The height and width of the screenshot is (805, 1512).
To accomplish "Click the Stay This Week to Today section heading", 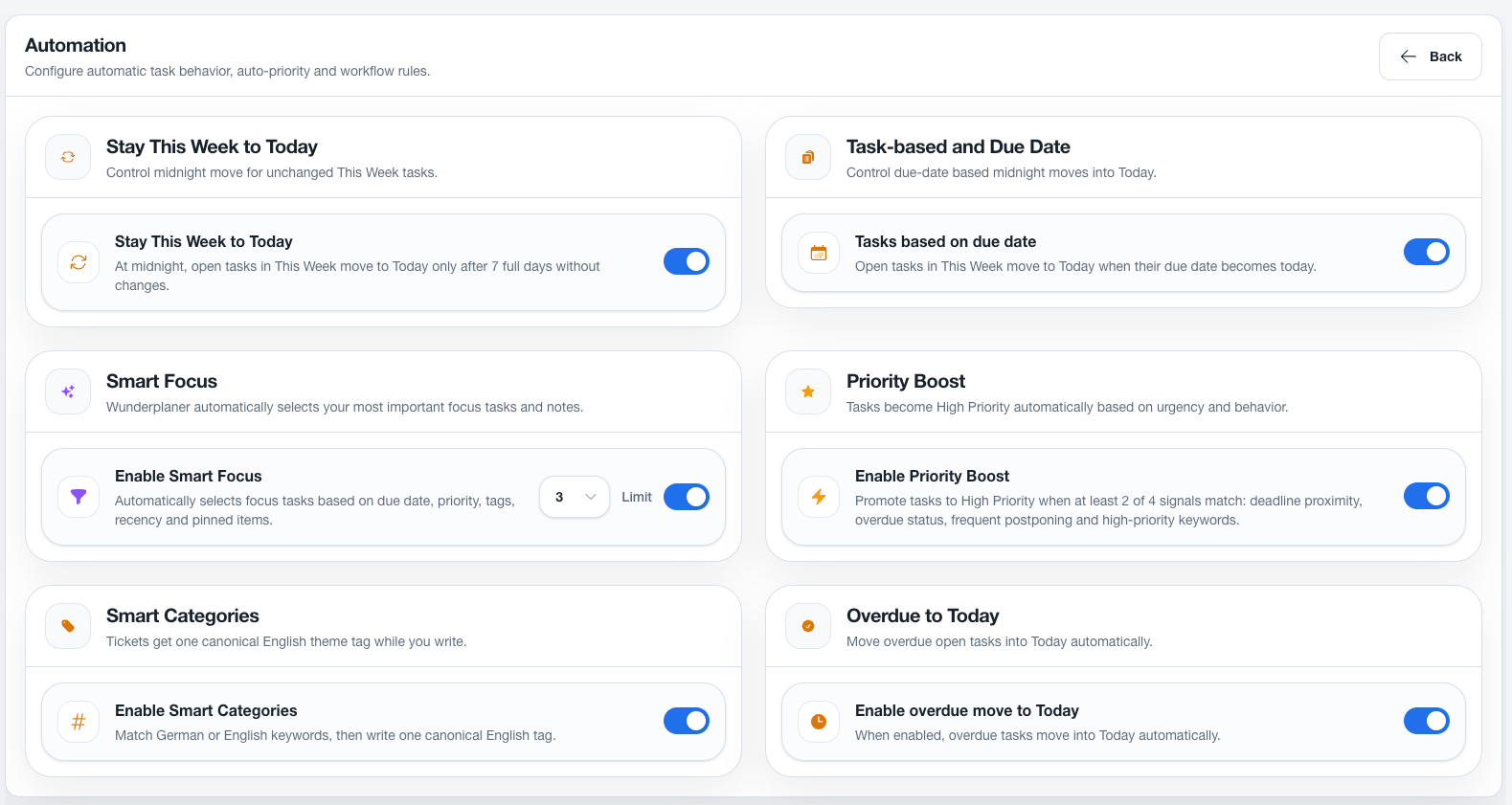I will tap(212, 146).
